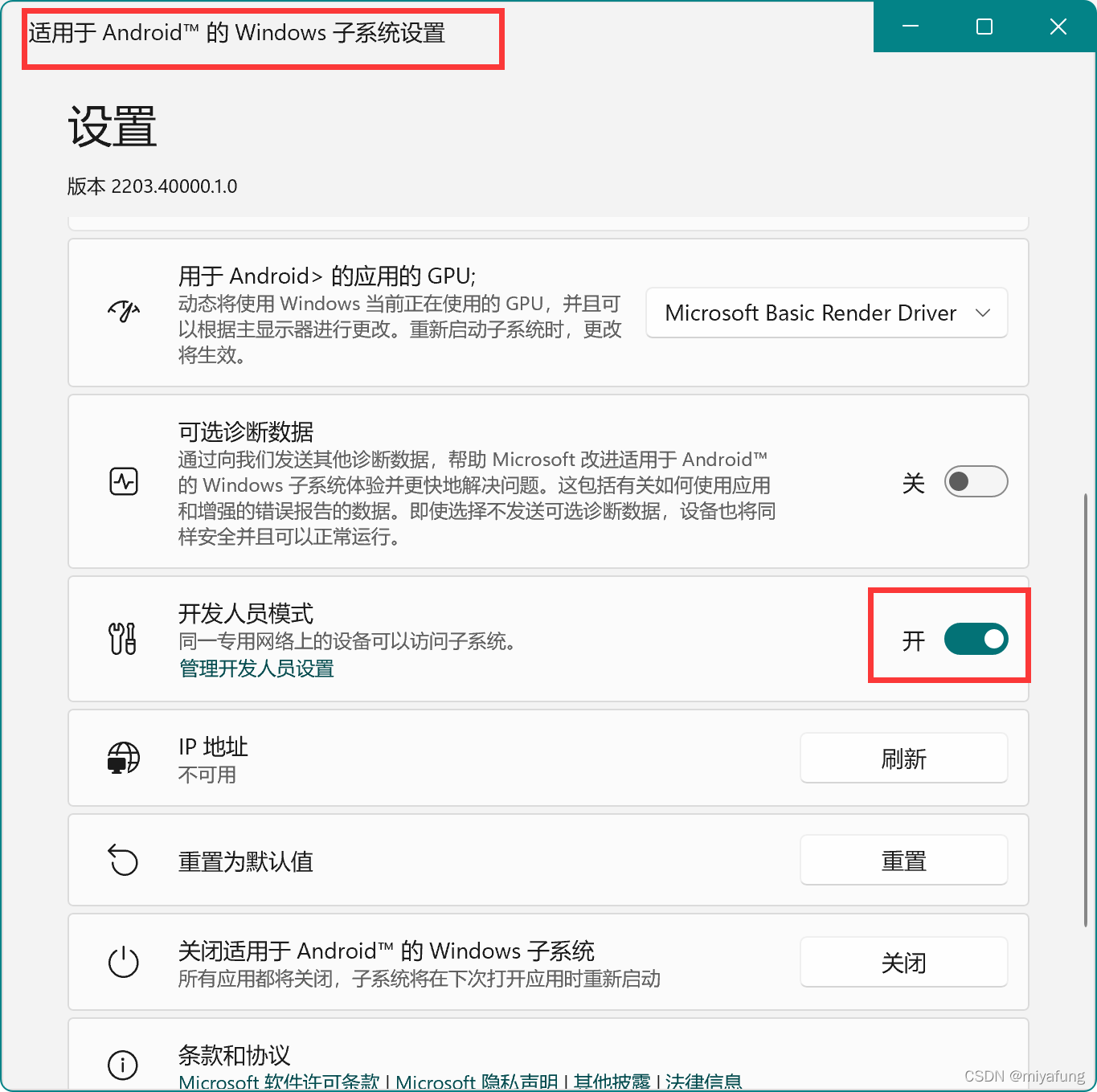Click the power icon for subsystem shutdown

[x=124, y=962]
